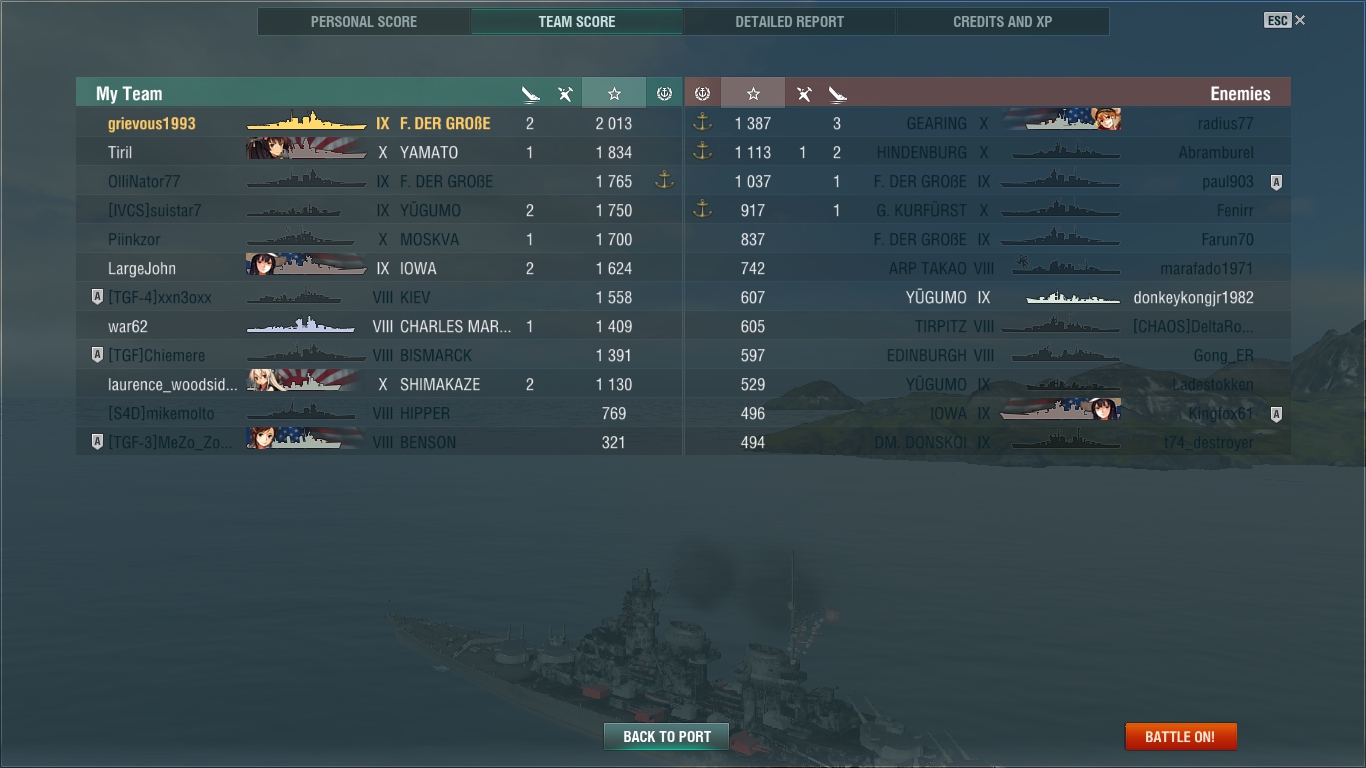Click Tiril's Yamato ship thumbnail

point(306,152)
